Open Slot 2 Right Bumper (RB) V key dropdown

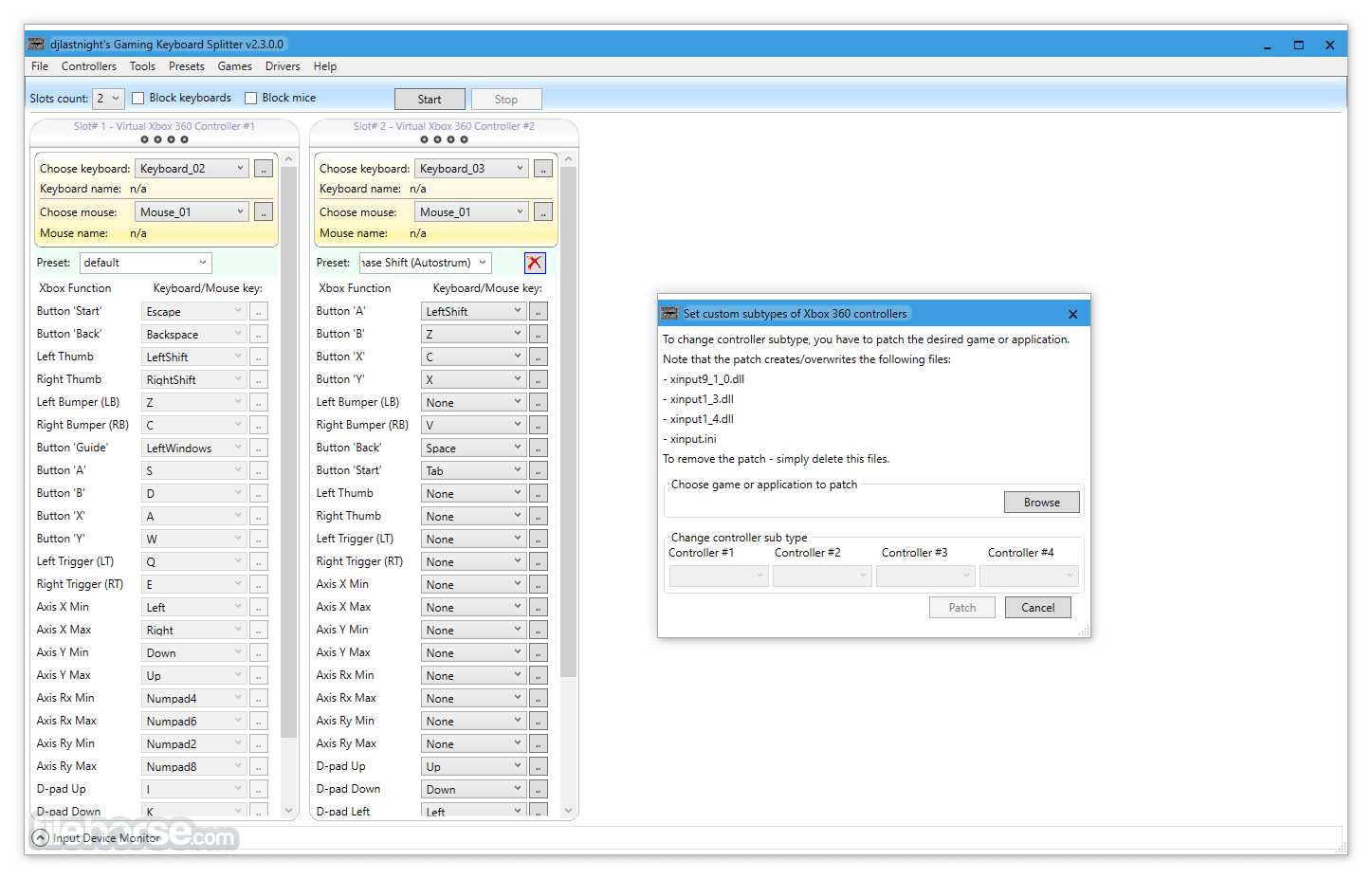pos(473,425)
